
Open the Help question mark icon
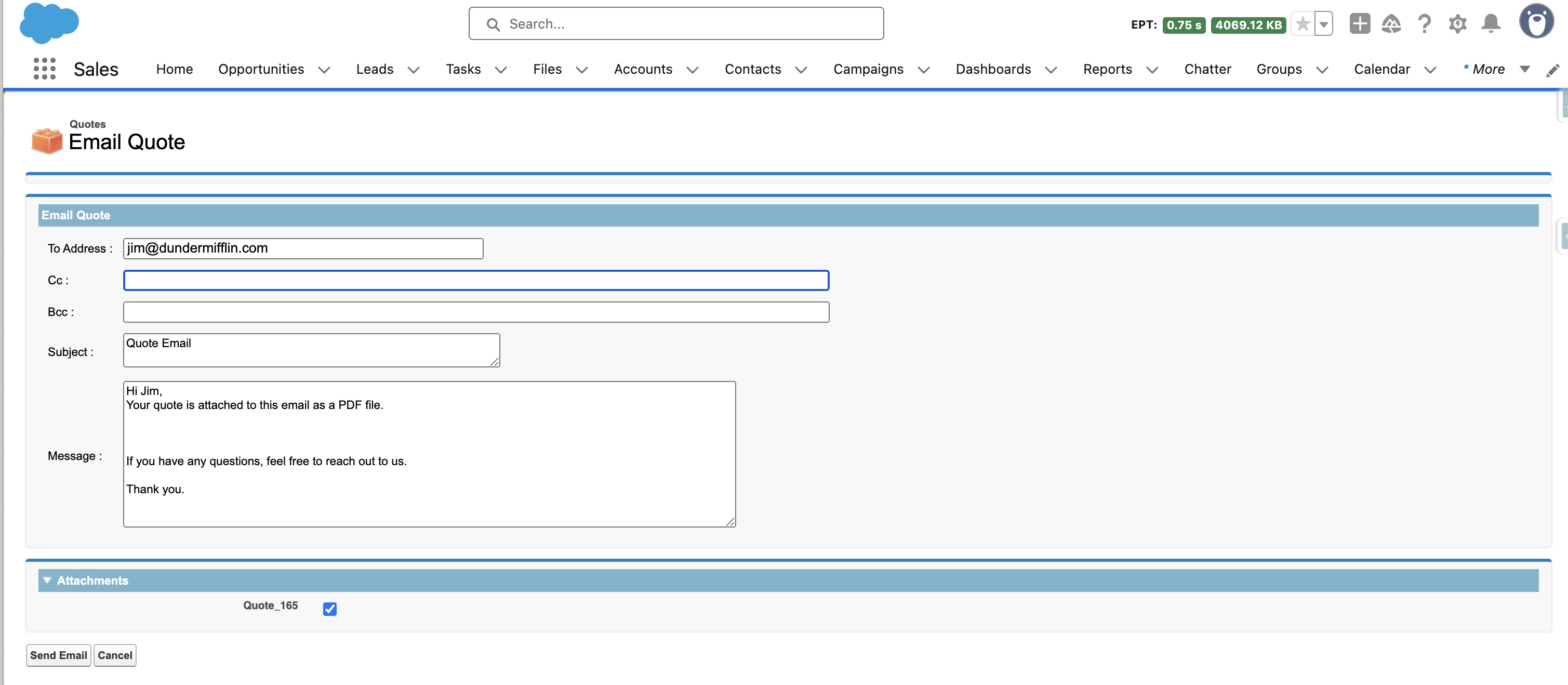click(x=1424, y=24)
